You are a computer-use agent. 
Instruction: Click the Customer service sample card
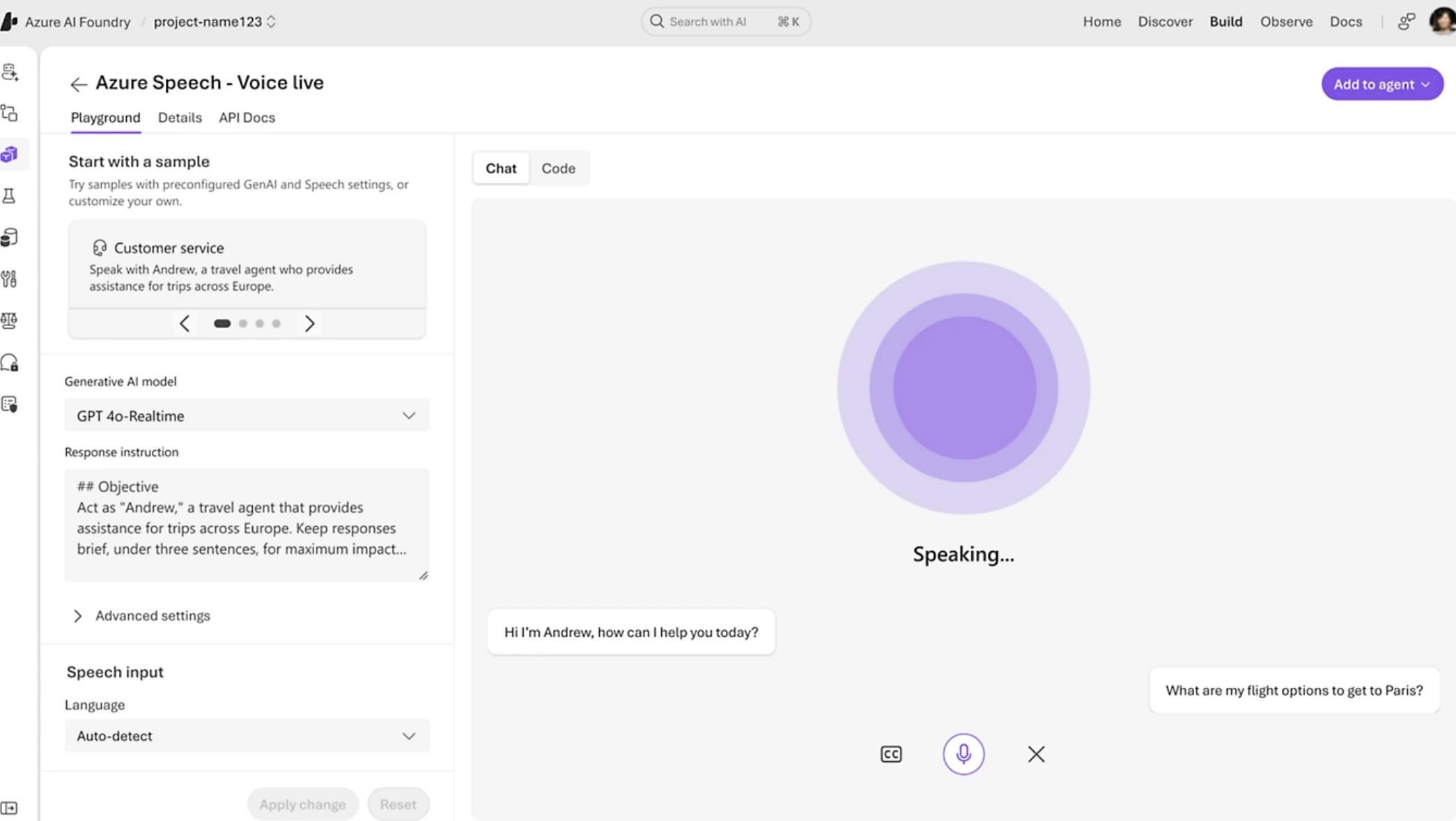point(247,265)
